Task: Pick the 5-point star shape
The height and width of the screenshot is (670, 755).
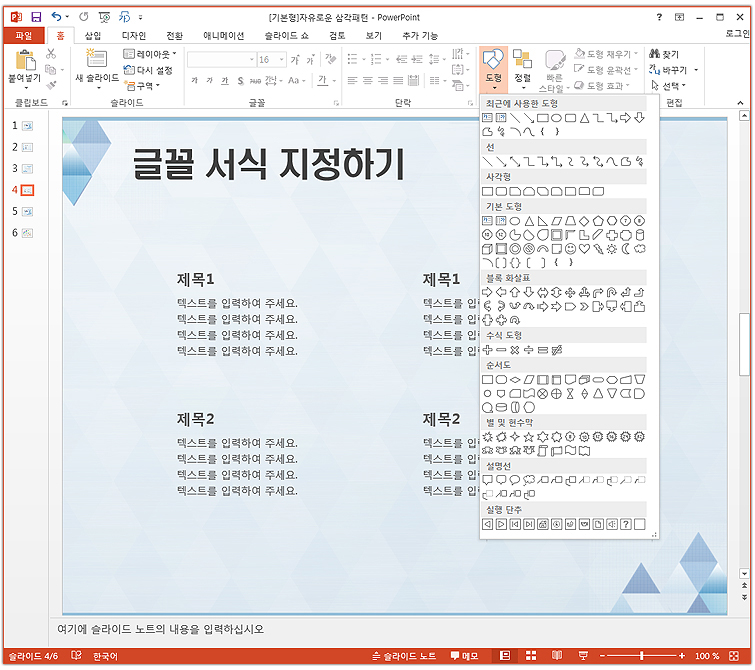Action: click(x=529, y=437)
